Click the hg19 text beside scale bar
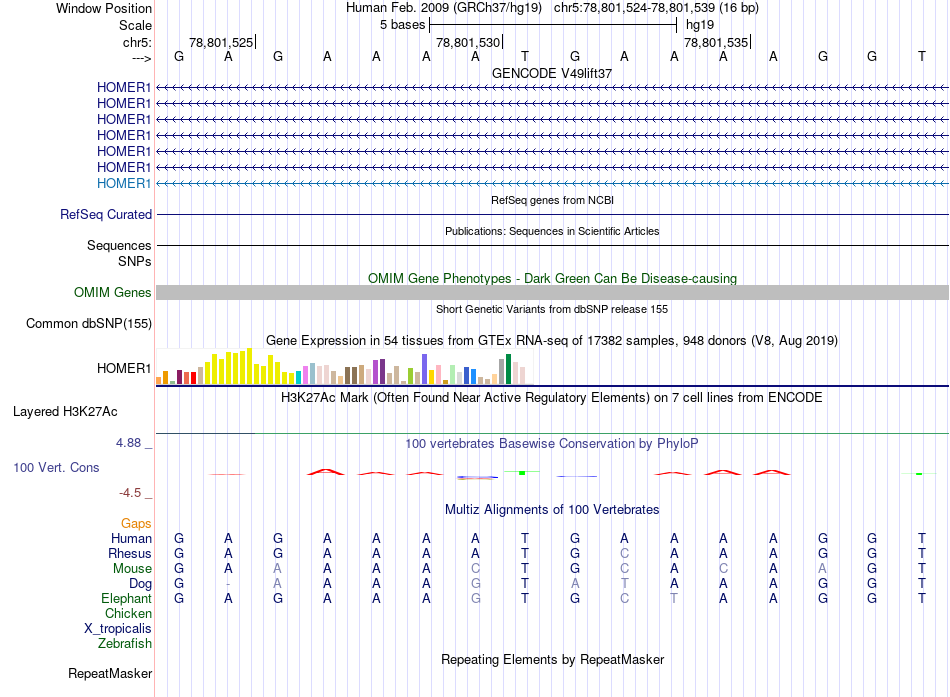Viewport: 950px width, 697px height. pos(700,25)
